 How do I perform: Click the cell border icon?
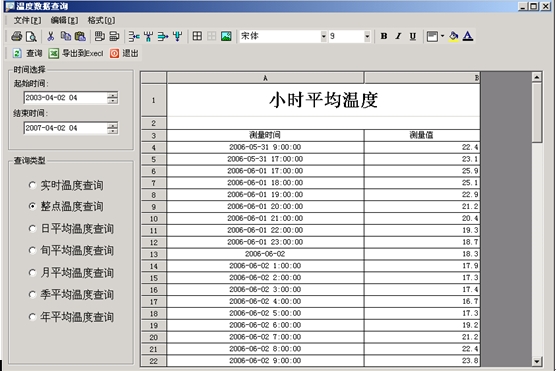pyautogui.click(x=432, y=36)
